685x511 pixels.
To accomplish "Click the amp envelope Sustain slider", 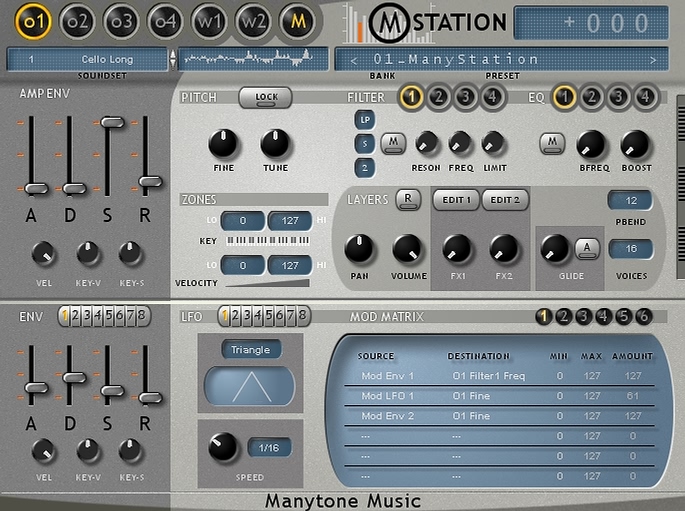I will 112,122.
